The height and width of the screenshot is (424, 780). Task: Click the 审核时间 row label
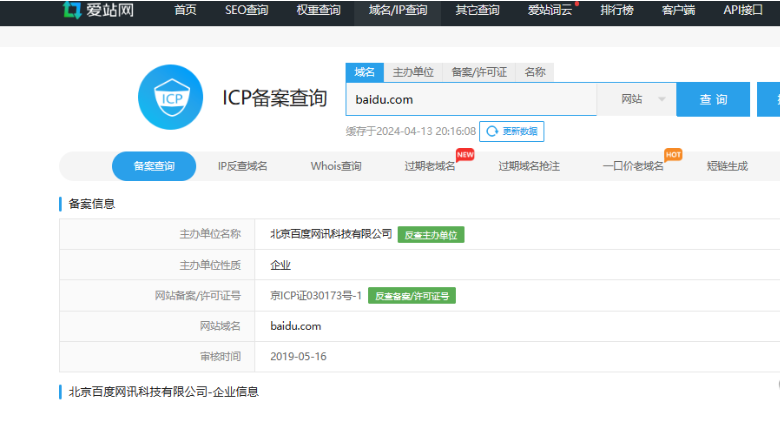click(220, 357)
